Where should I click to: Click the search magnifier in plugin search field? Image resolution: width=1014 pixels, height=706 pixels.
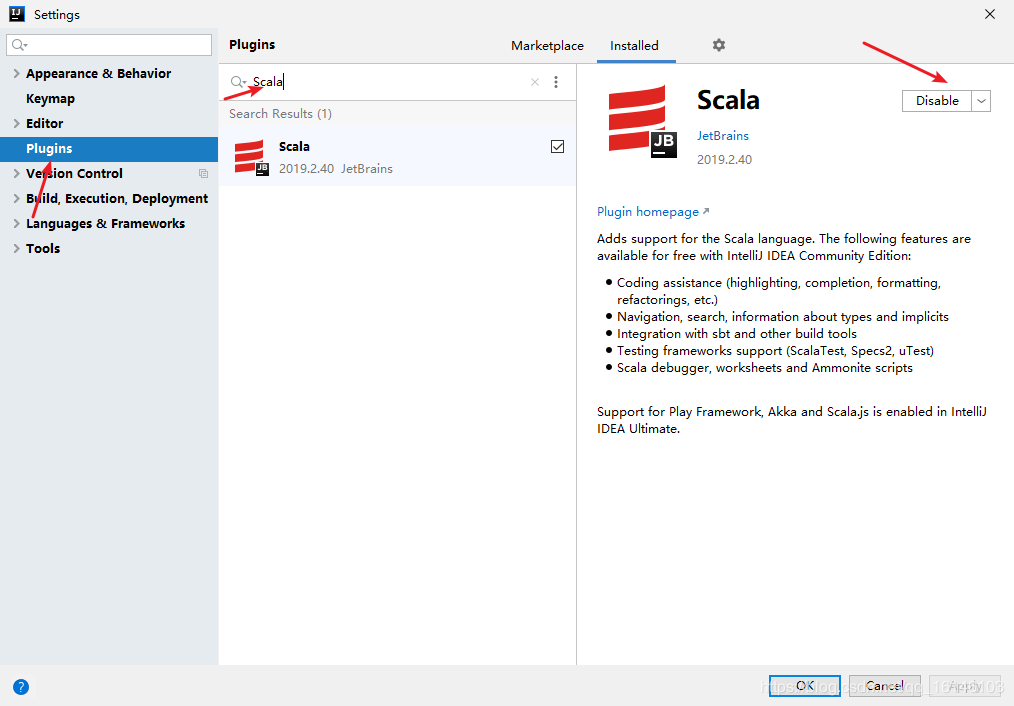tap(238, 82)
